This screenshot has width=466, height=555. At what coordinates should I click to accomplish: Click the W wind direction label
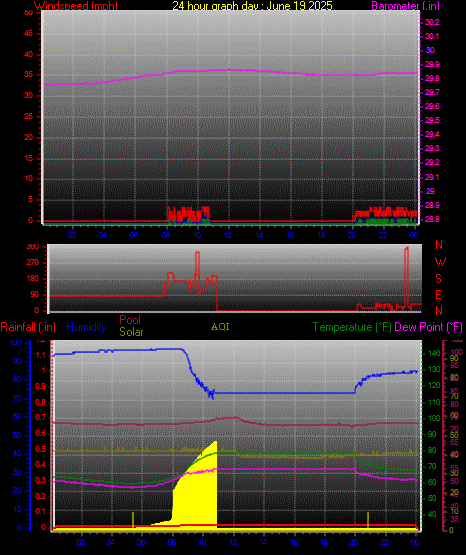tap(440, 262)
